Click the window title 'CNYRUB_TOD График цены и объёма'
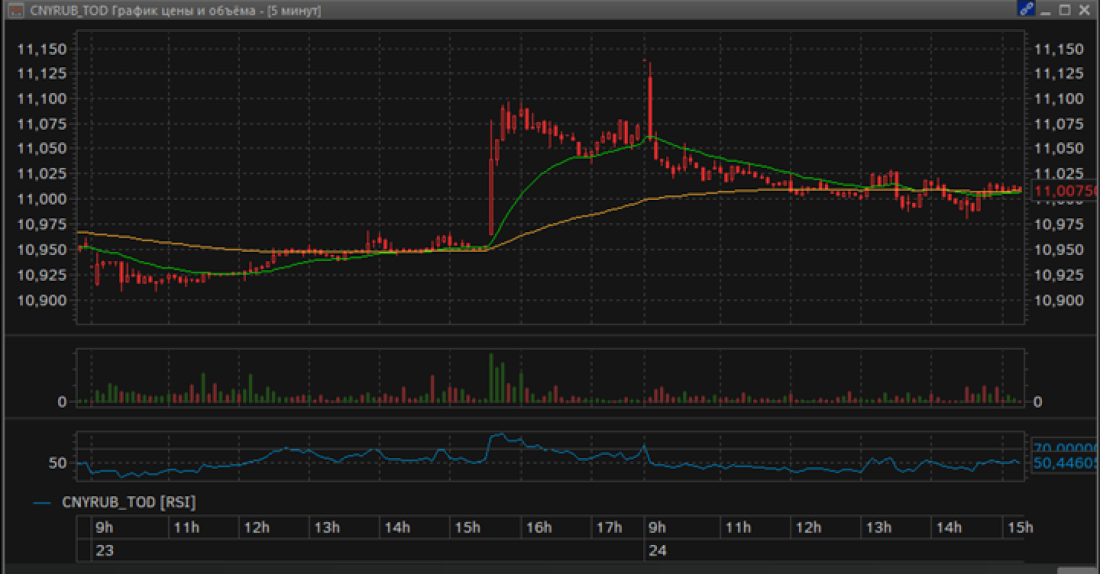The width and height of the screenshot is (1100, 574). click(x=142, y=11)
